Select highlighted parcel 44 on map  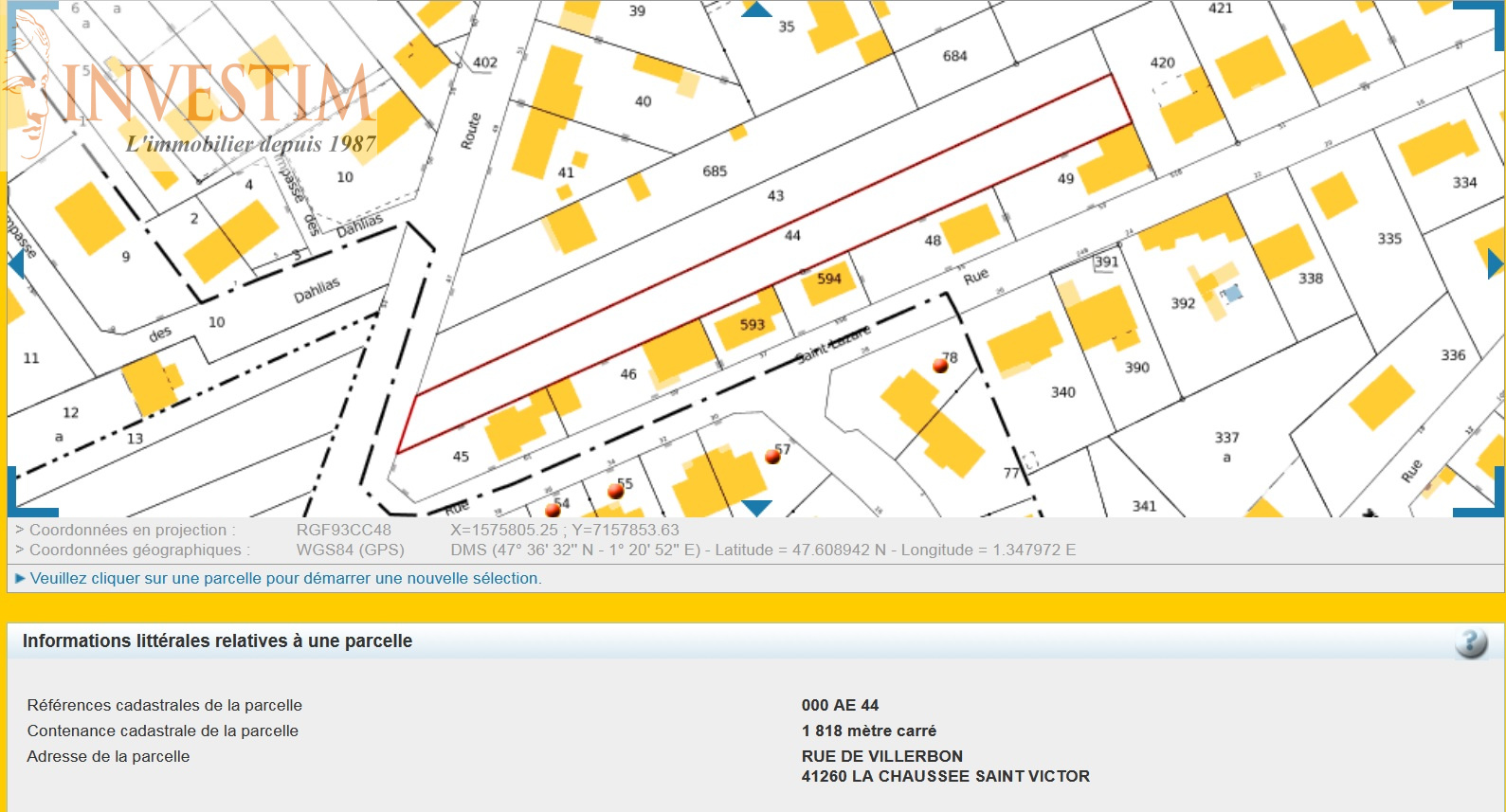click(792, 235)
